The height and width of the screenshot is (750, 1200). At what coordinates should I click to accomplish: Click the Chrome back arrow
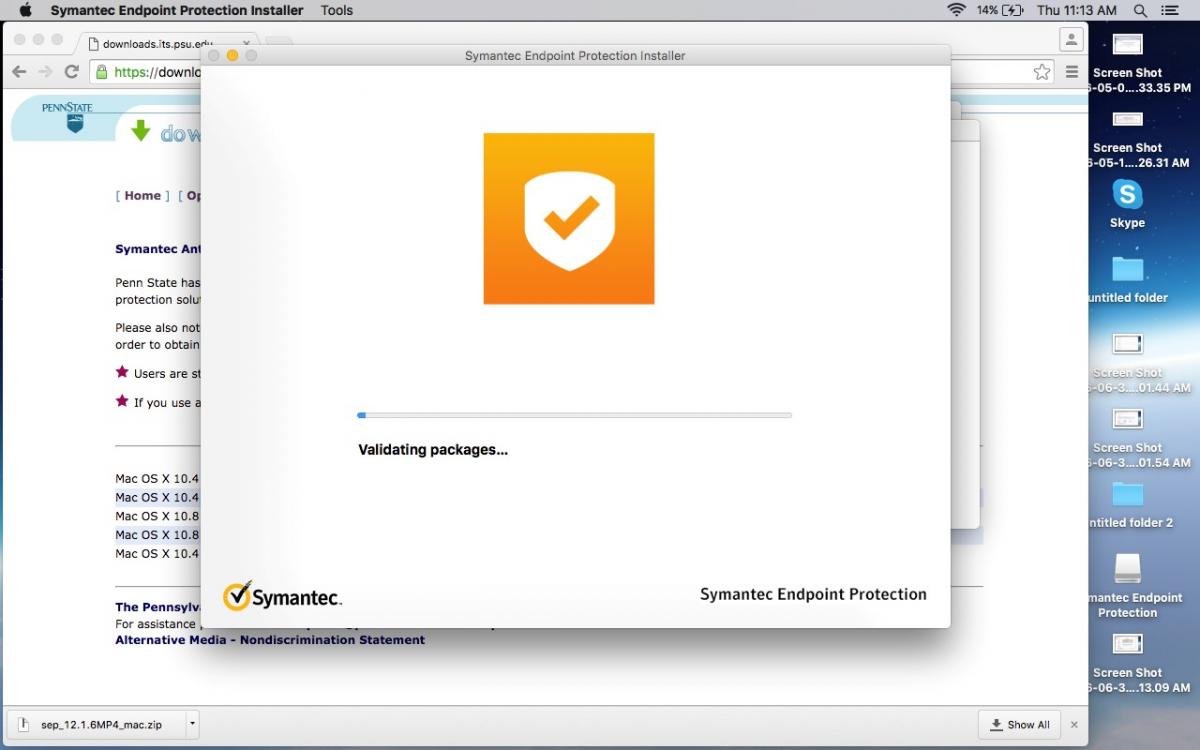(x=18, y=72)
